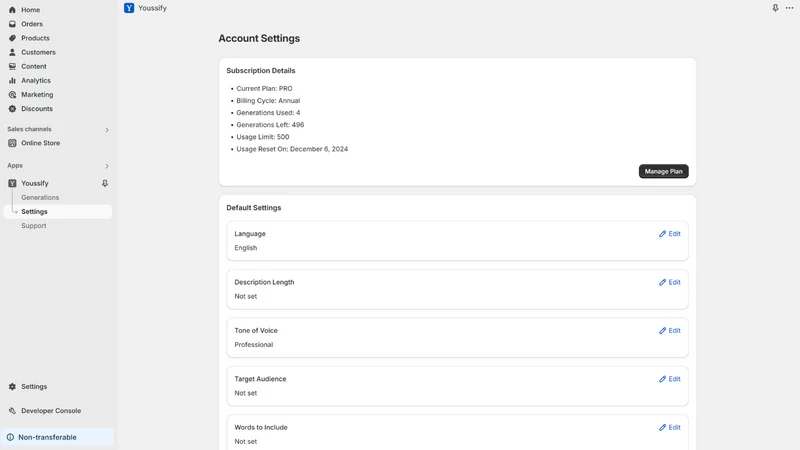Click the Youssify app icon in sidebar

coord(12,183)
